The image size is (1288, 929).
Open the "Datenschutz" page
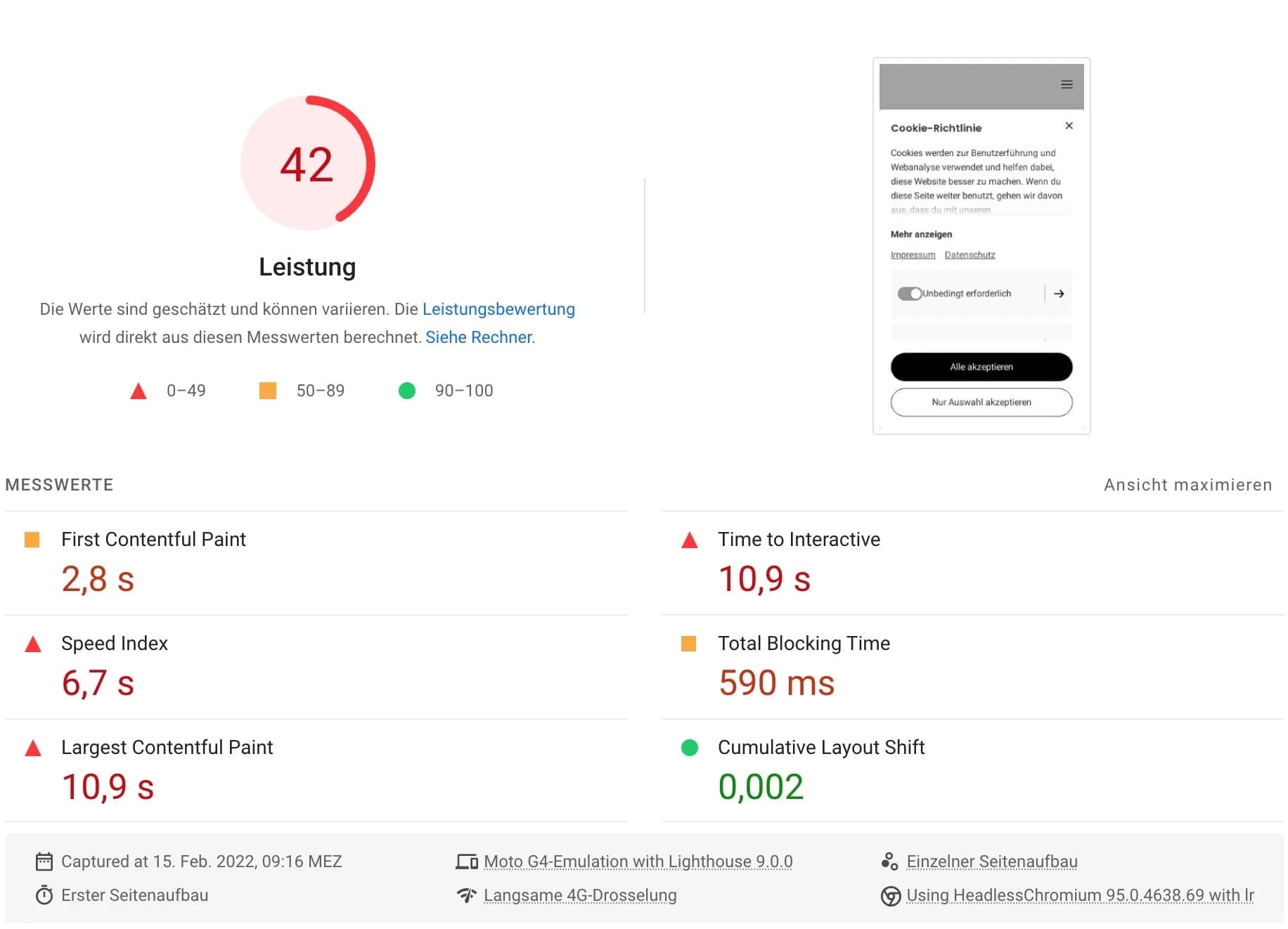click(x=969, y=254)
